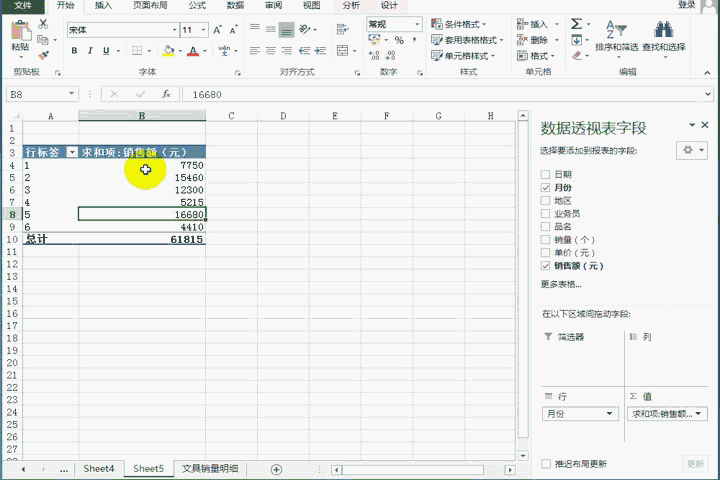Click the Paste (粘贴) clipboard icon
Viewport: 720px width, 480px height.
click(19, 36)
